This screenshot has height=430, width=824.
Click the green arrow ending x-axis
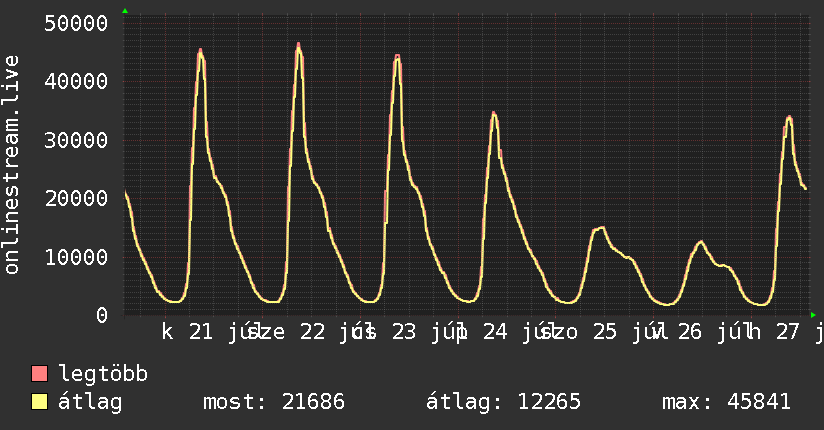[x=813, y=315]
